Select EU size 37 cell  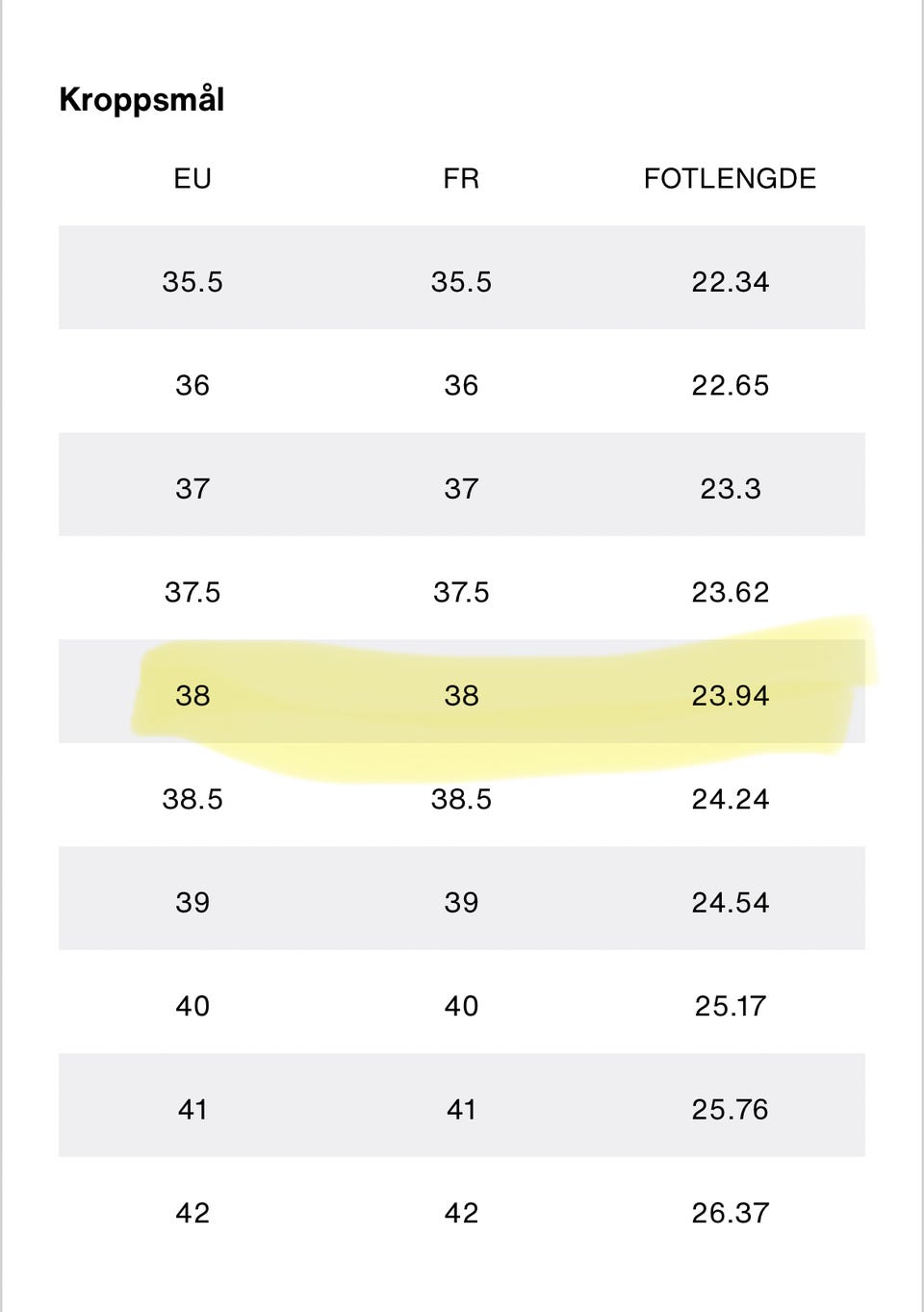[192, 489]
